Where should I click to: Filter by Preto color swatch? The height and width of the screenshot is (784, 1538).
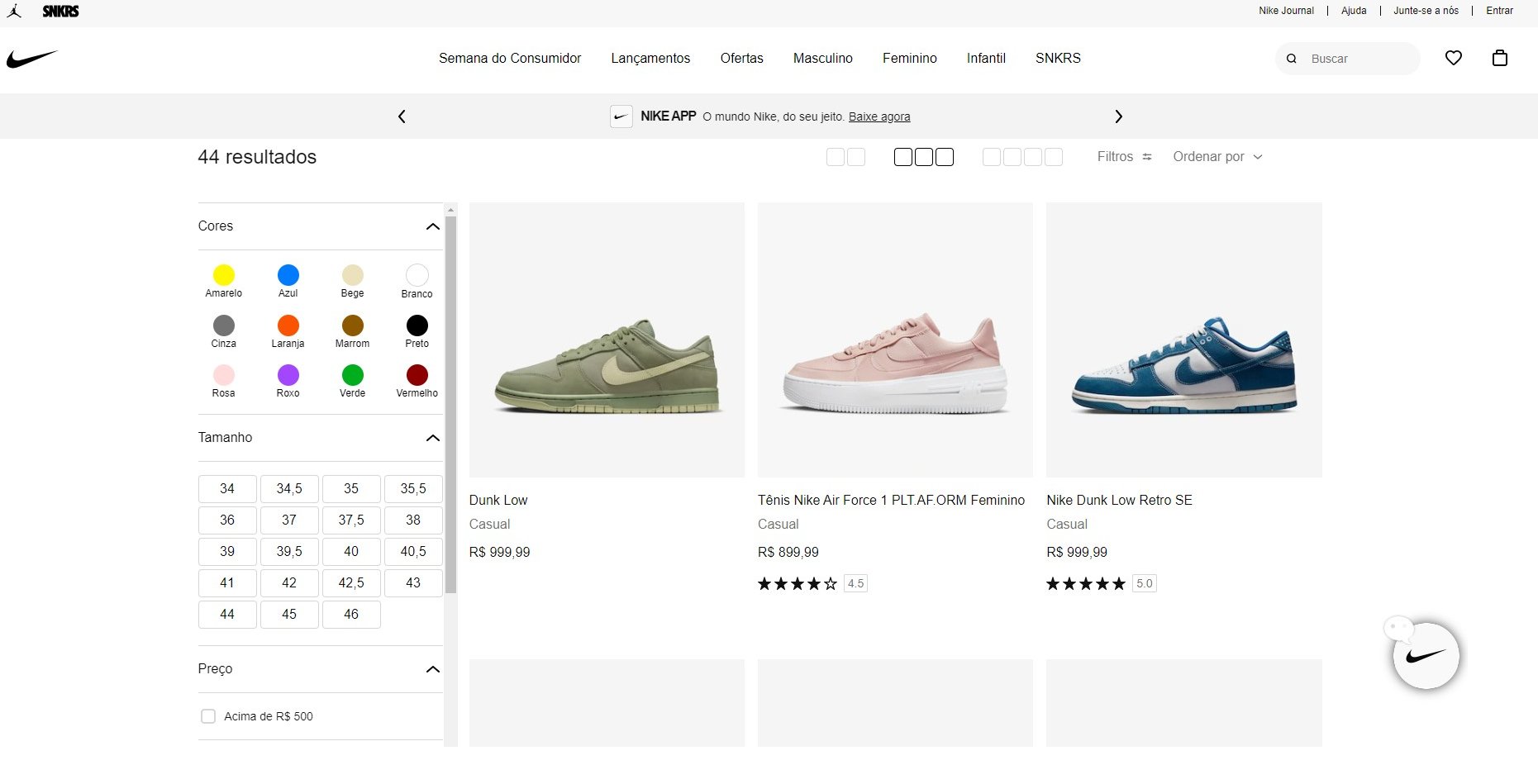point(417,325)
